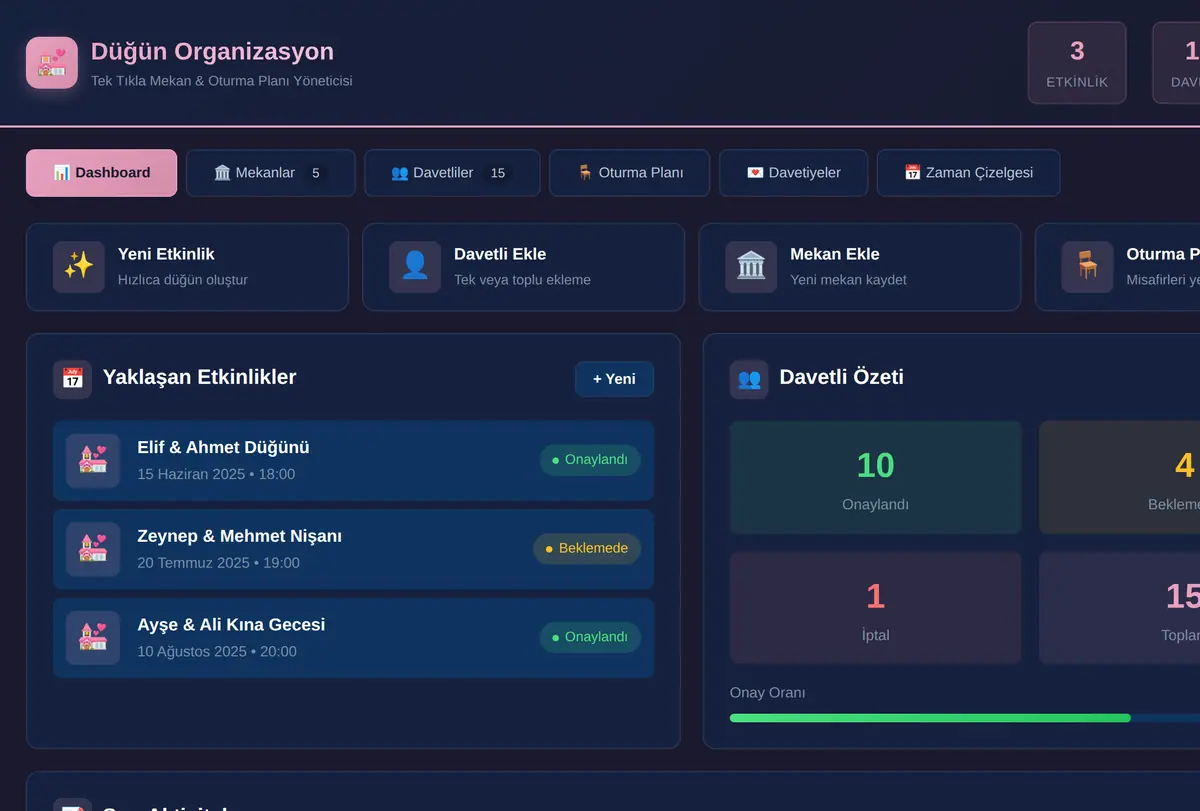Image resolution: width=1200 pixels, height=811 pixels.
Task: Select the 1 İptal summary card
Action: point(876,608)
